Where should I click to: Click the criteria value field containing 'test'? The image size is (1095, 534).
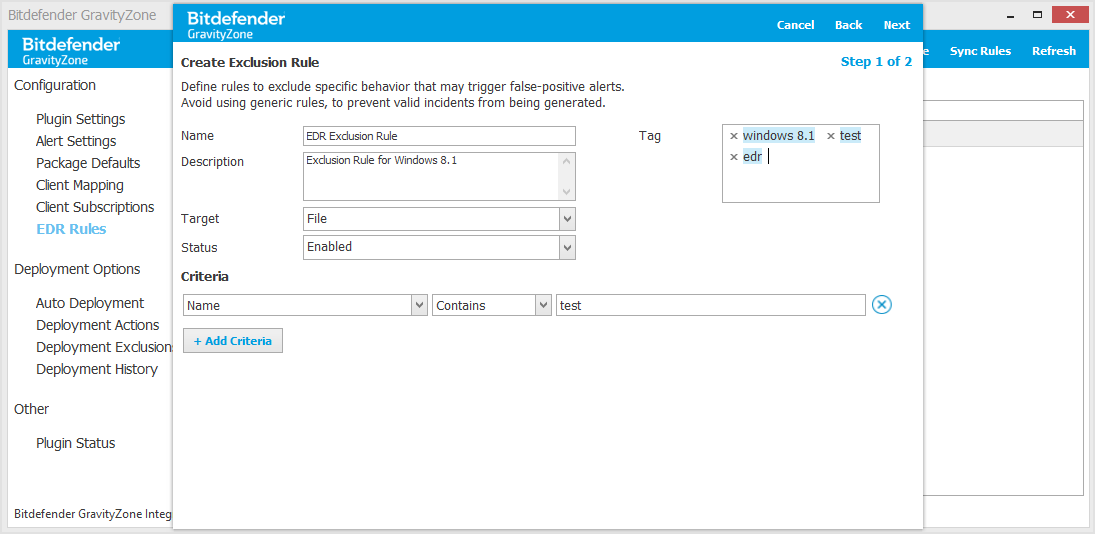(711, 305)
